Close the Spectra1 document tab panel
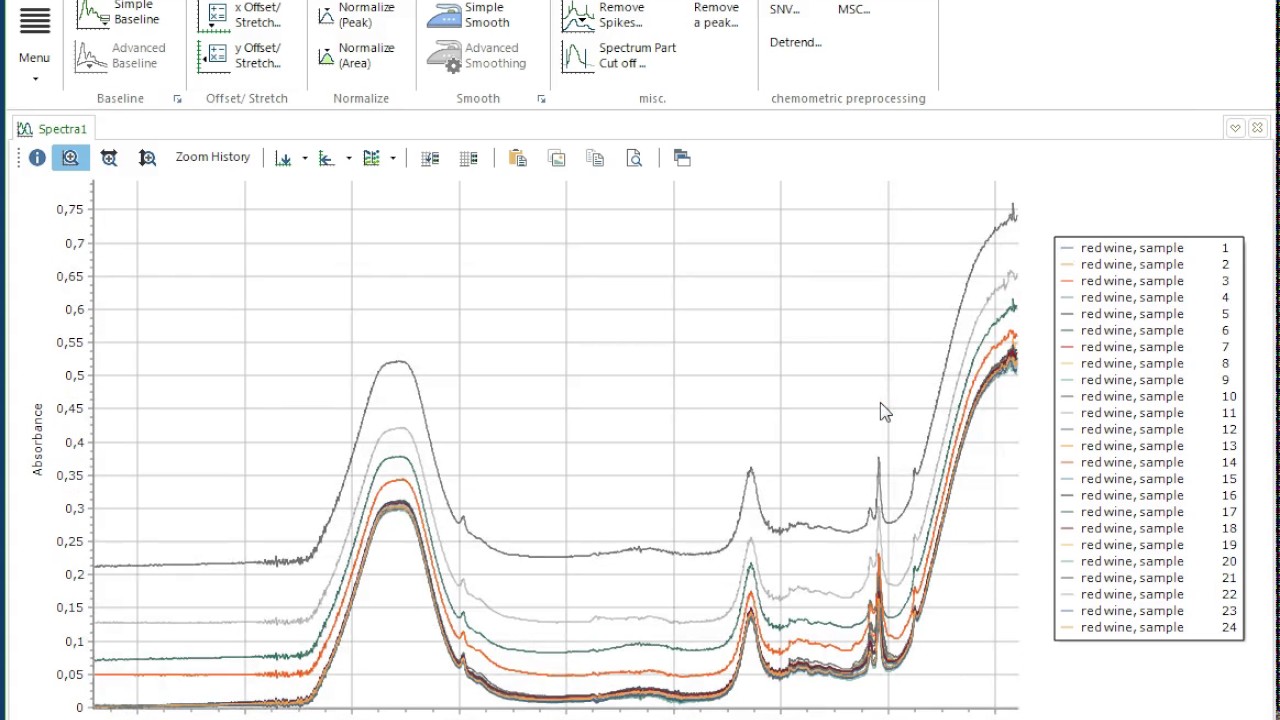Image resolution: width=1280 pixels, height=720 pixels. tap(1257, 128)
